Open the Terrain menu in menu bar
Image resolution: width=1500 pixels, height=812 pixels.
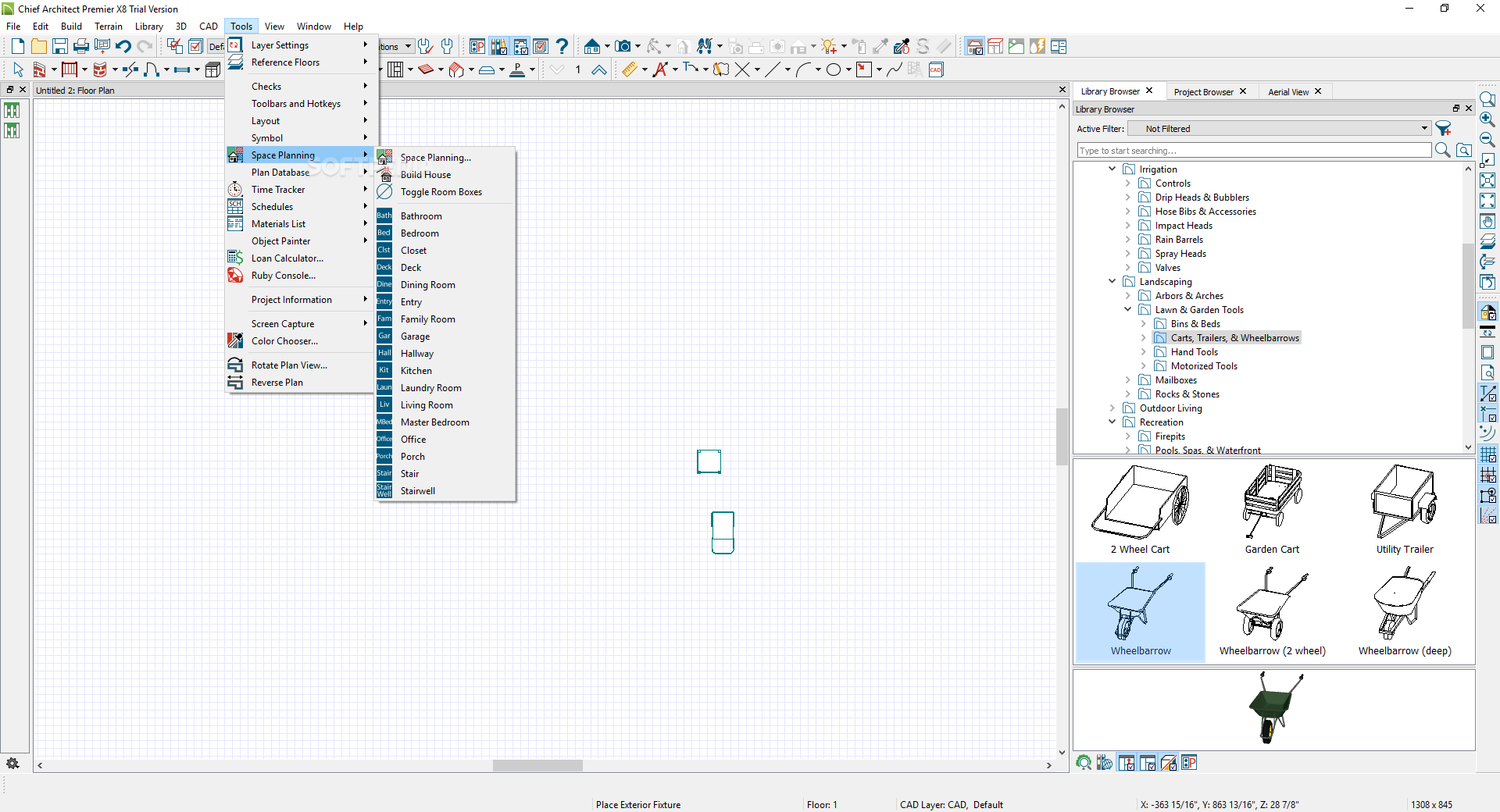click(109, 27)
